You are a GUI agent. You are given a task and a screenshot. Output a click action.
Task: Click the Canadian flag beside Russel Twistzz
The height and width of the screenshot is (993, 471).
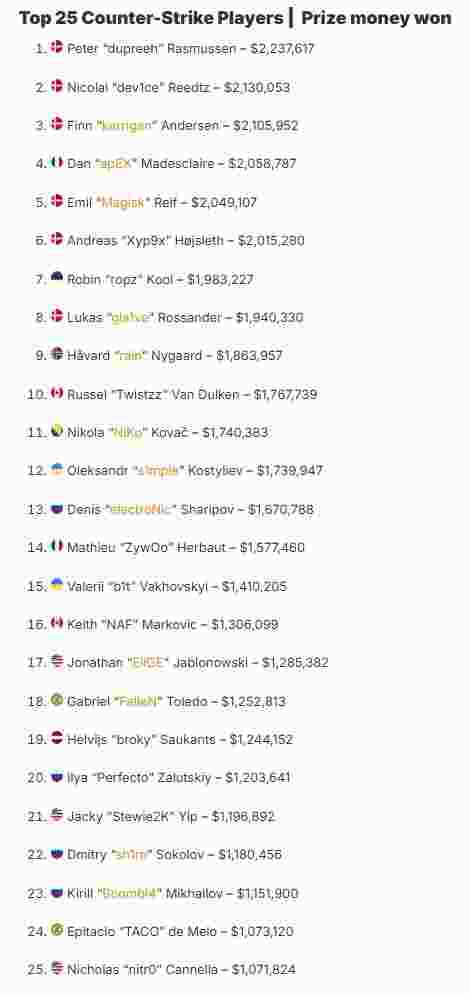pyautogui.click(x=57, y=393)
